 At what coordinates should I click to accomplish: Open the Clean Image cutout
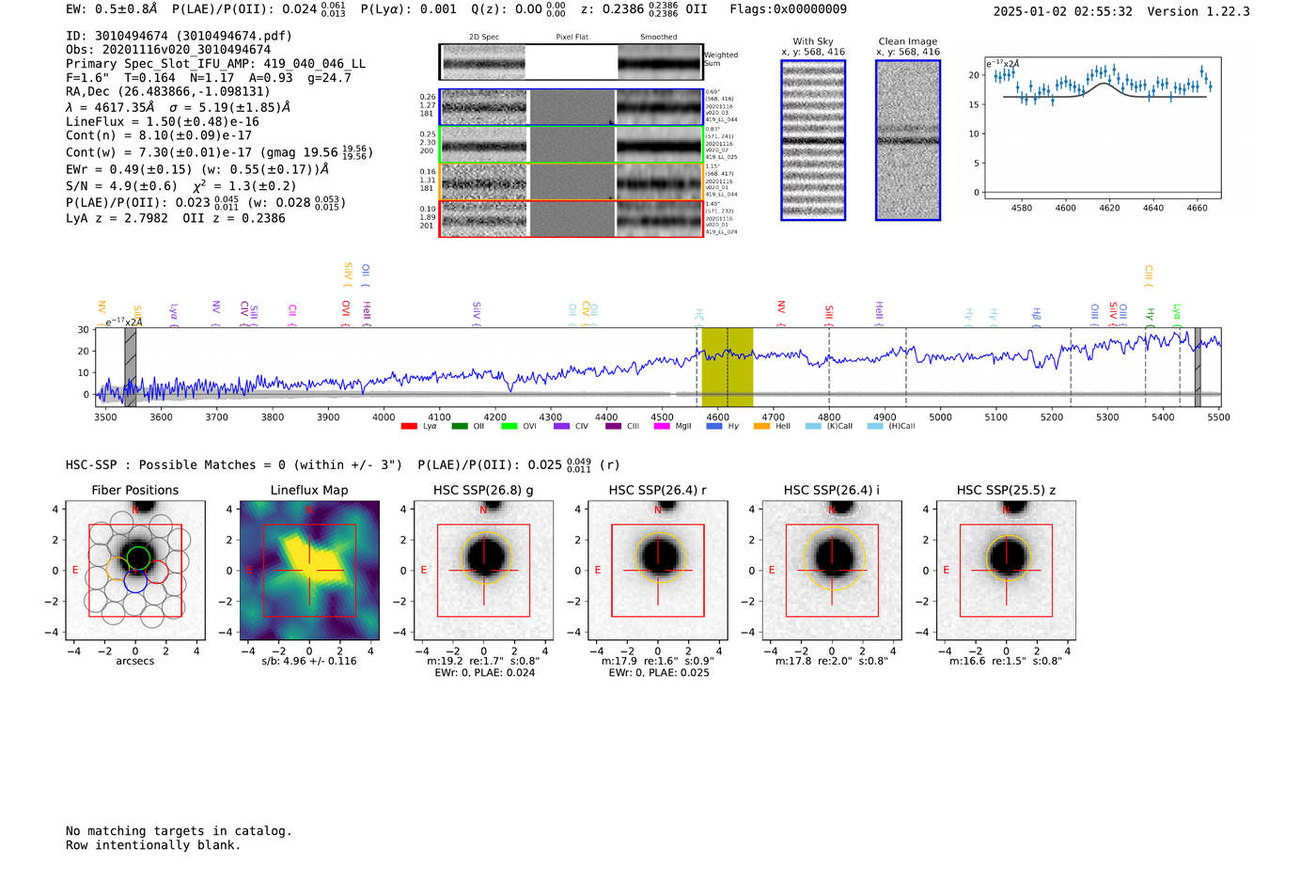908,140
